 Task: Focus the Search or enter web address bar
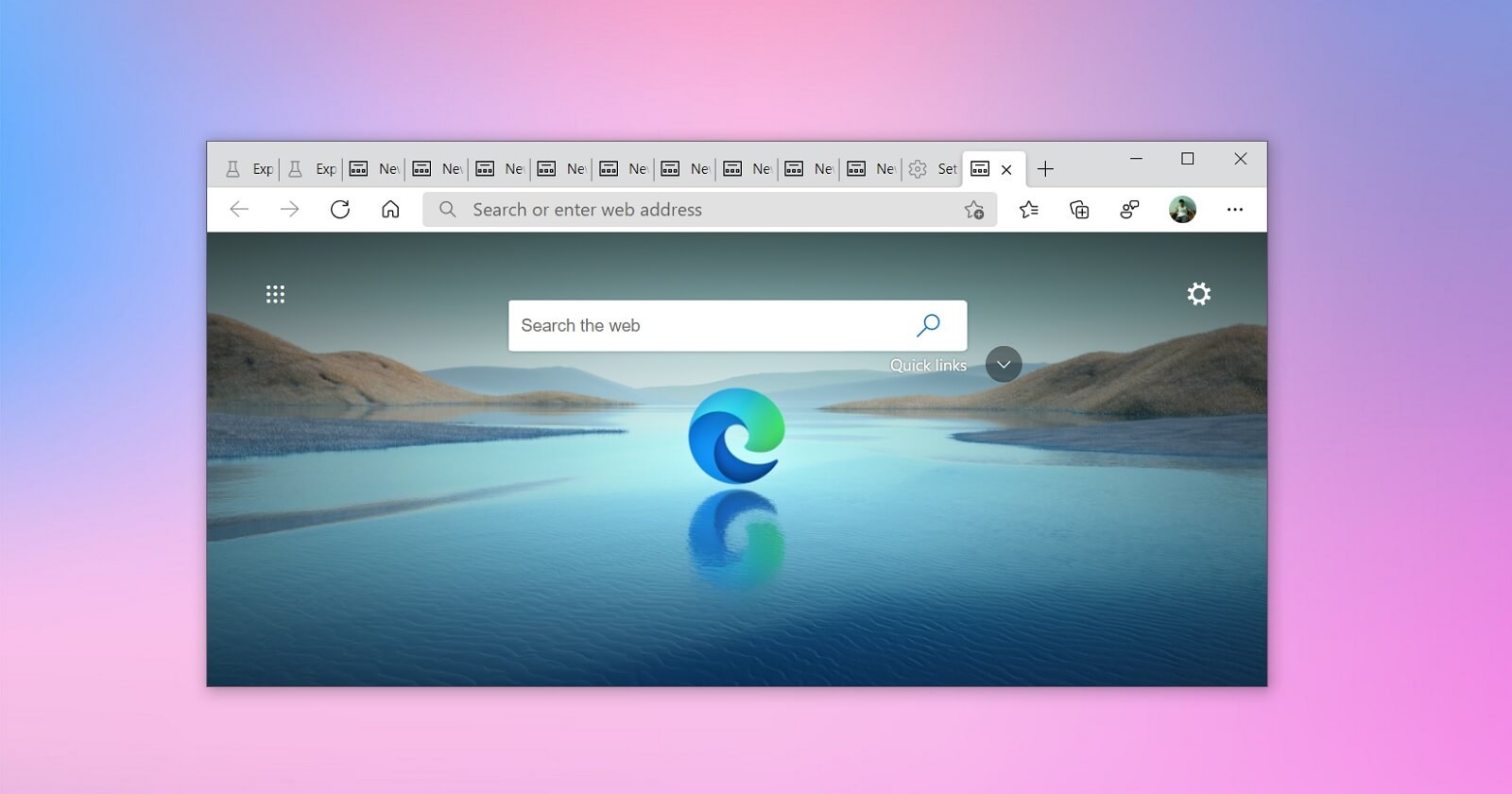(710, 210)
